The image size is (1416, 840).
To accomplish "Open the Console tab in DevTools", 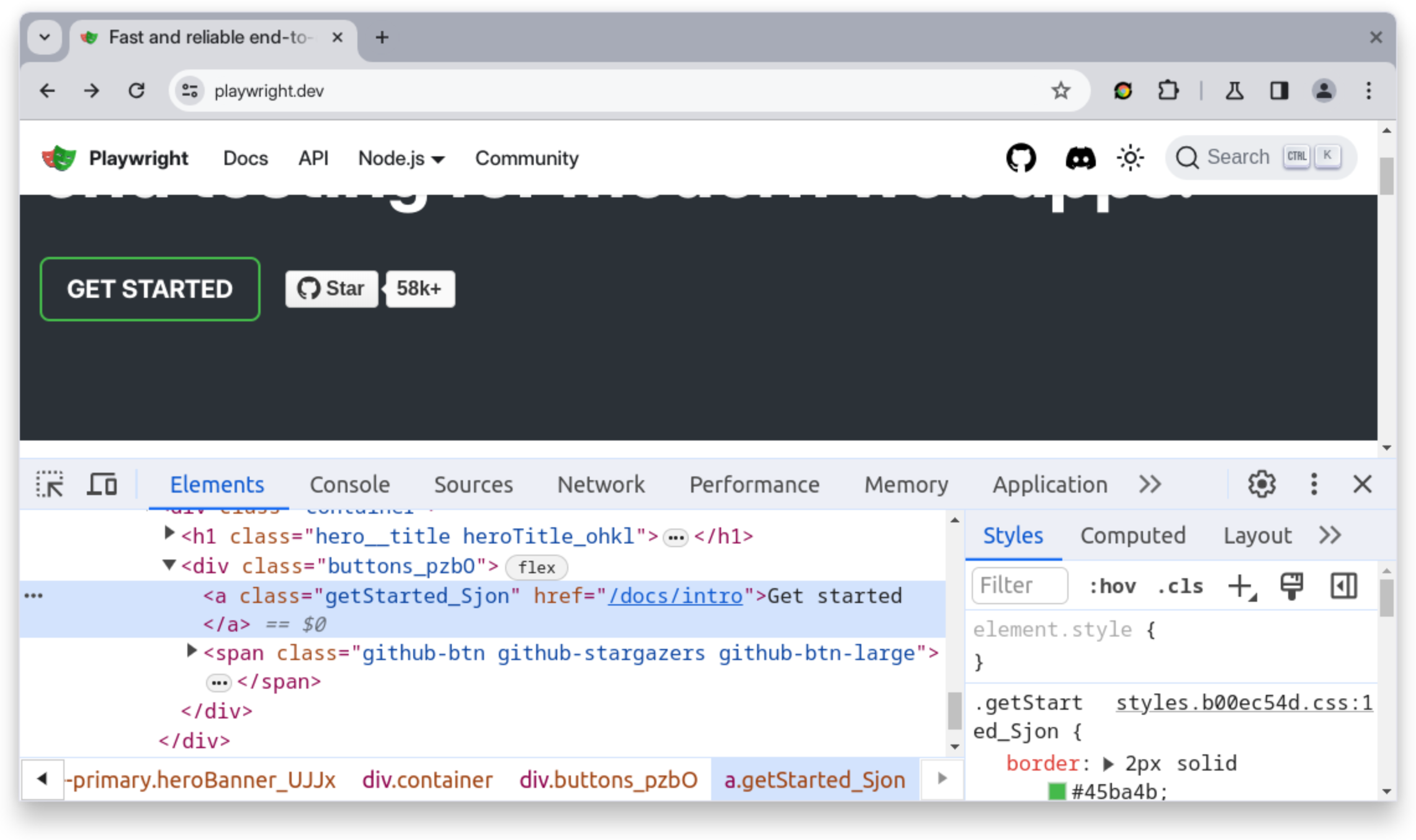I will pos(350,484).
